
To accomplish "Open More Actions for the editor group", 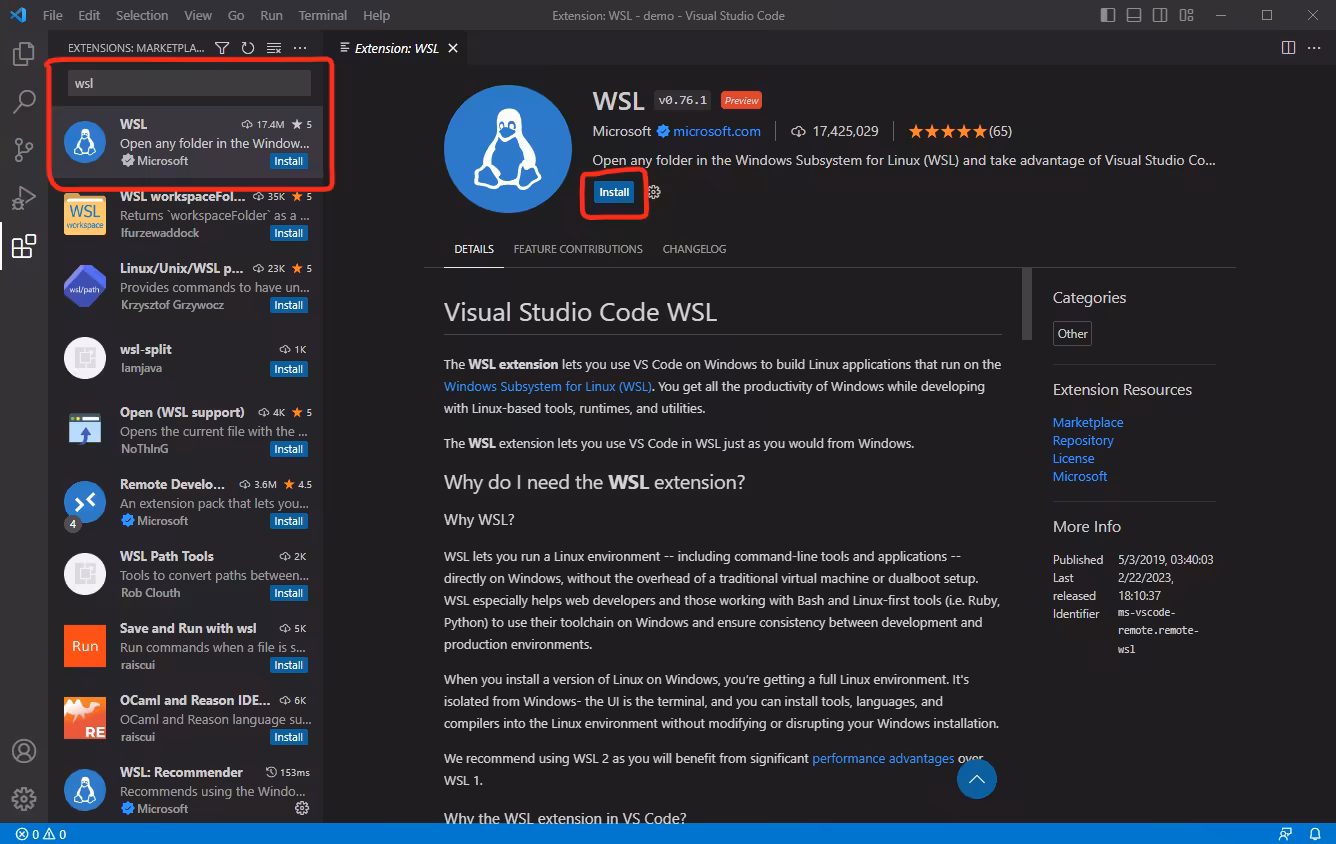I will click(1314, 48).
